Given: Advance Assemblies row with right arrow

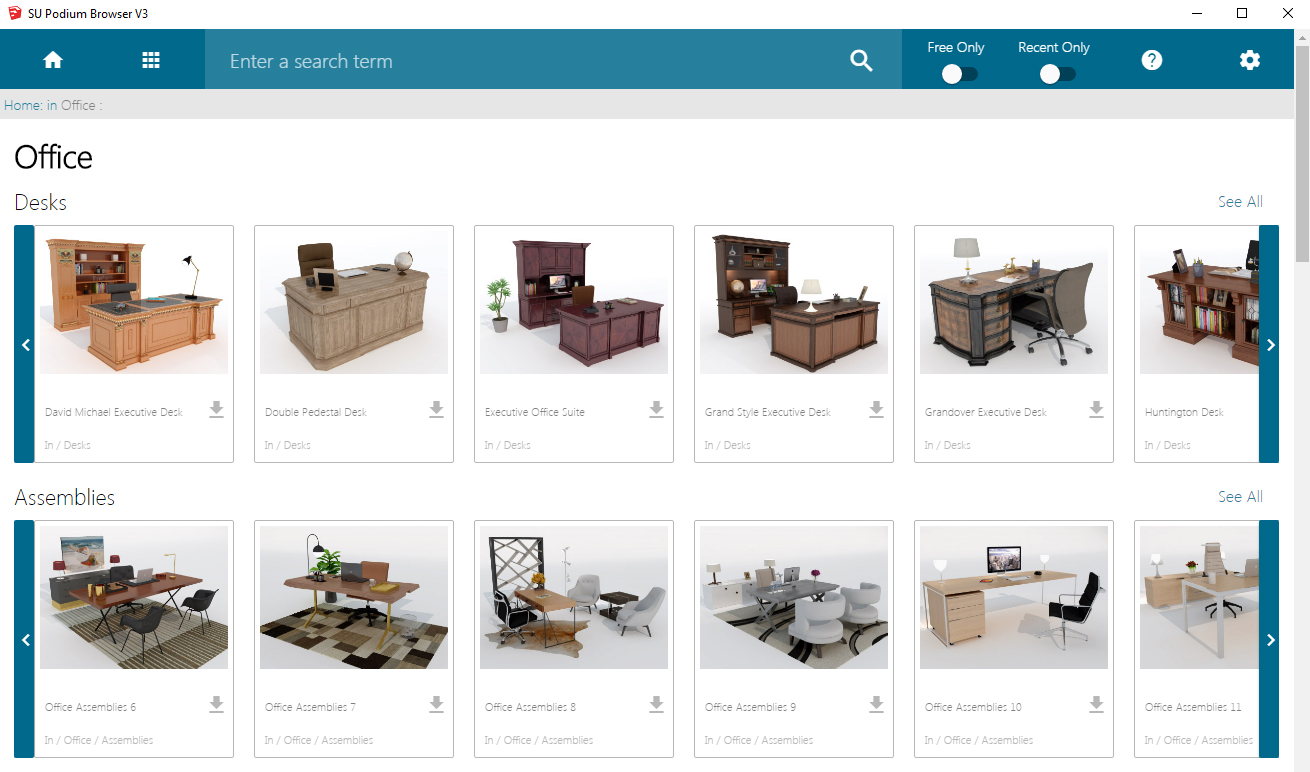Looking at the screenshot, I should (x=1270, y=640).
